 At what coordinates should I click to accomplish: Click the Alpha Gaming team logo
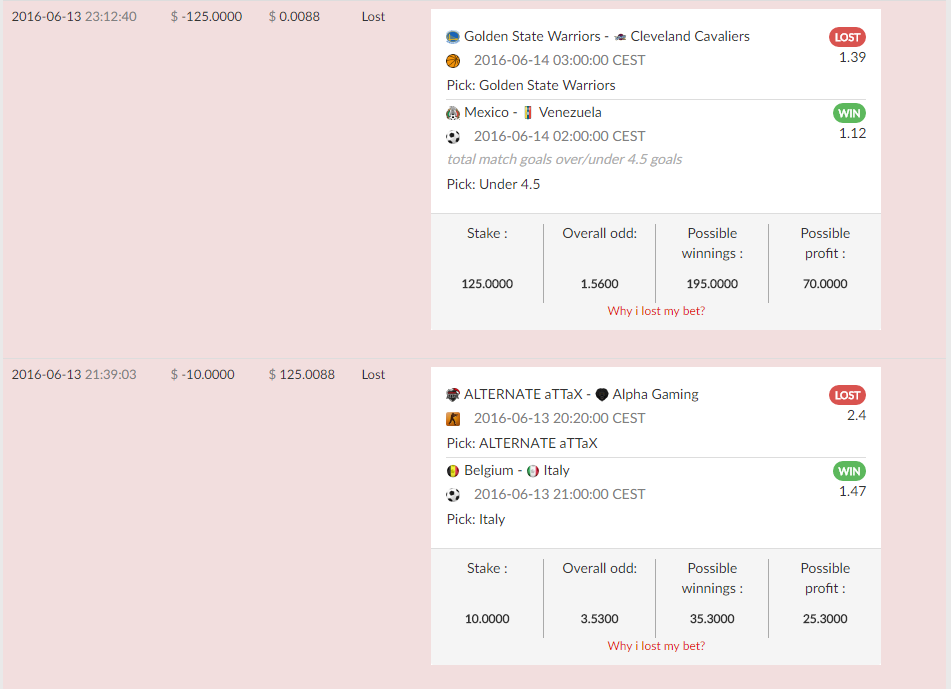click(x=602, y=395)
